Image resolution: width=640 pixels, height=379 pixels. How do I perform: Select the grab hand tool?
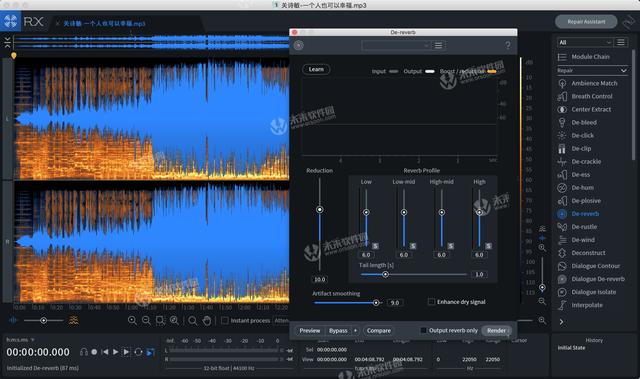[x=207, y=321]
